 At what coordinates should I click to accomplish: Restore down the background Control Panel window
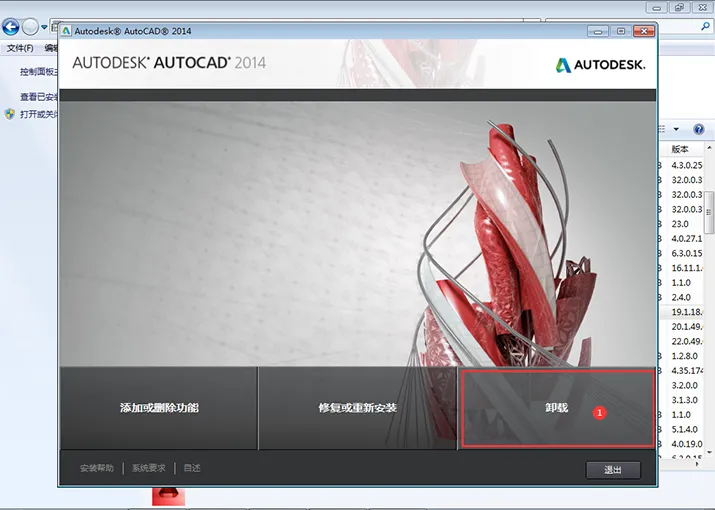(679, 8)
